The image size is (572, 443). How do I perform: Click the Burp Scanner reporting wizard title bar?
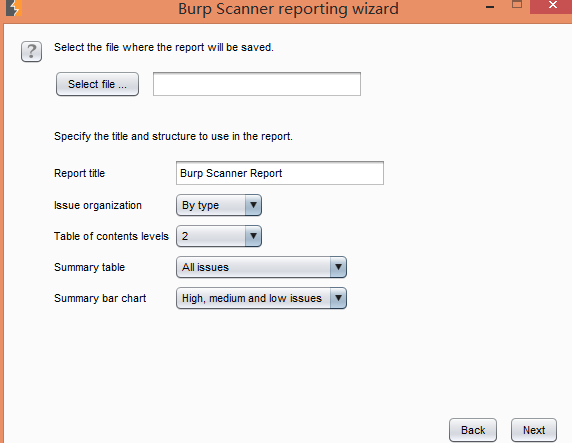pos(288,9)
